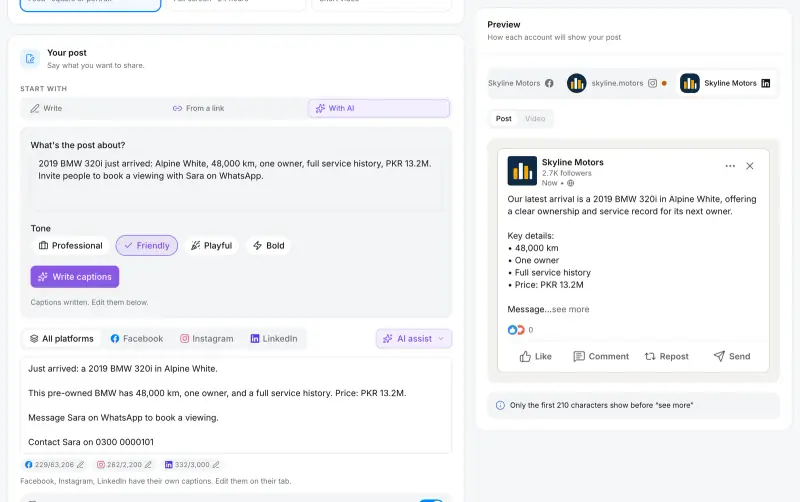Choose the With AI start option
This screenshot has width=800, height=502.
point(379,108)
